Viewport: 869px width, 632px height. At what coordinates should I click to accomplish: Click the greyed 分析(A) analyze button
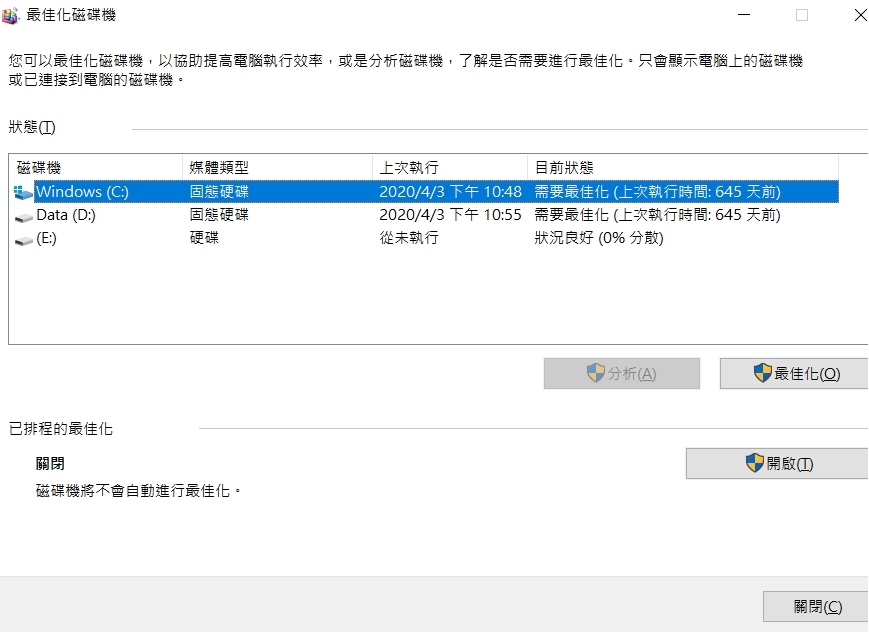(x=622, y=373)
